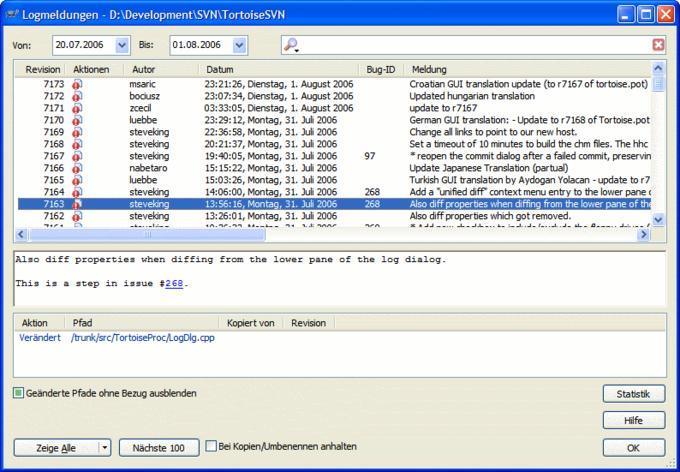Click the log list scroll-up arrow
Screen dimensions: 680x472
tap(658, 68)
